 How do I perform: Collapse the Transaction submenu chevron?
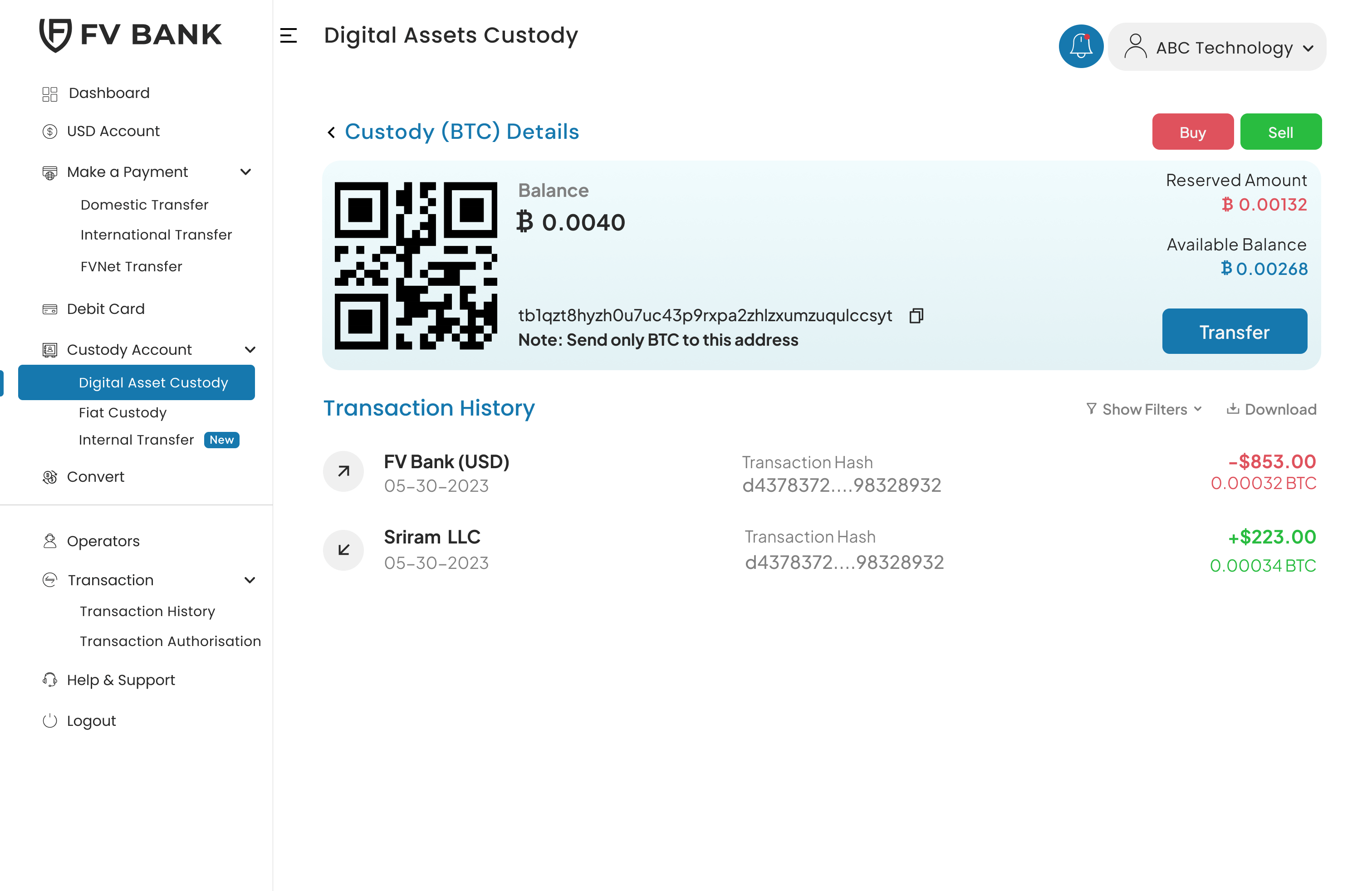pyautogui.click(x=250, y=580)
